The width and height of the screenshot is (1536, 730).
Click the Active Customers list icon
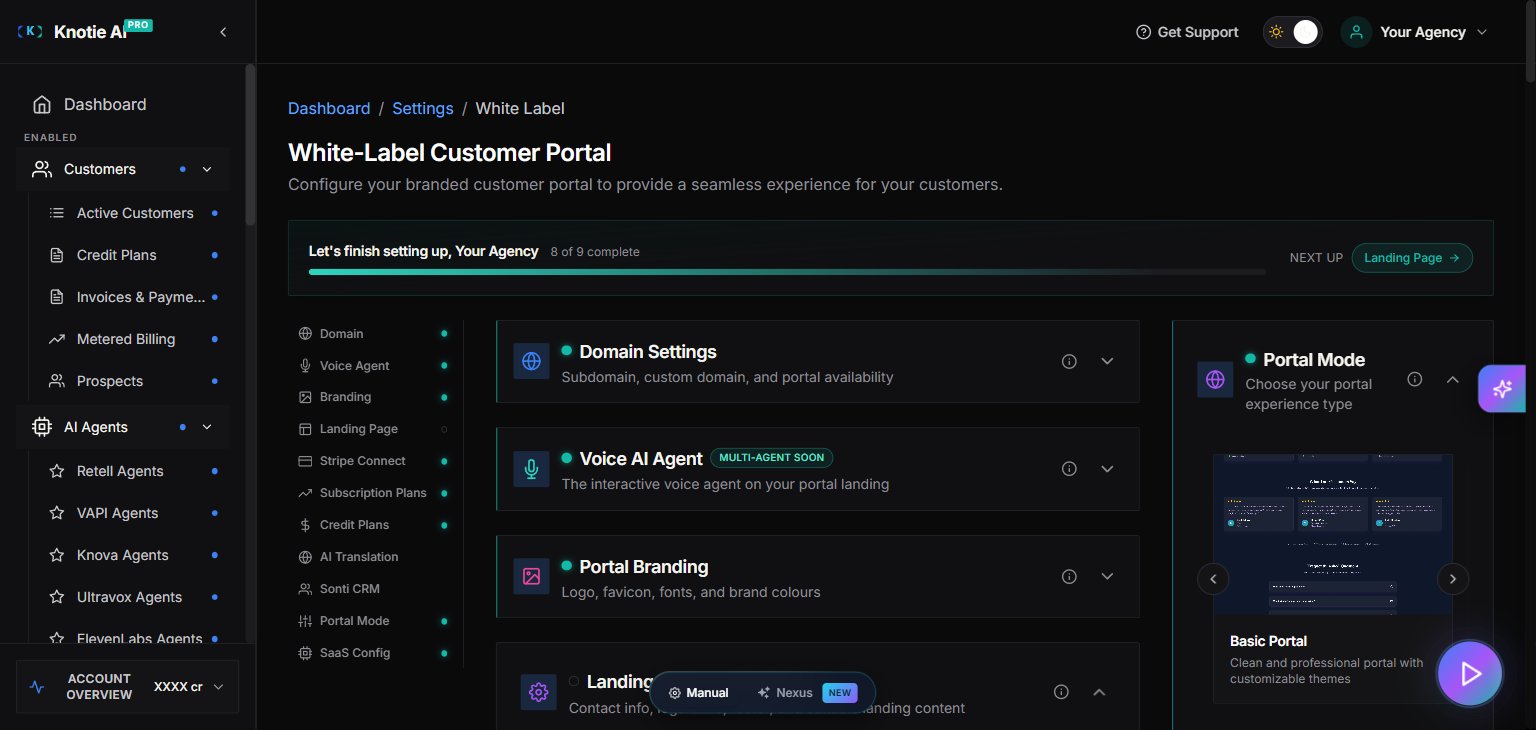(x=57, y=213)
